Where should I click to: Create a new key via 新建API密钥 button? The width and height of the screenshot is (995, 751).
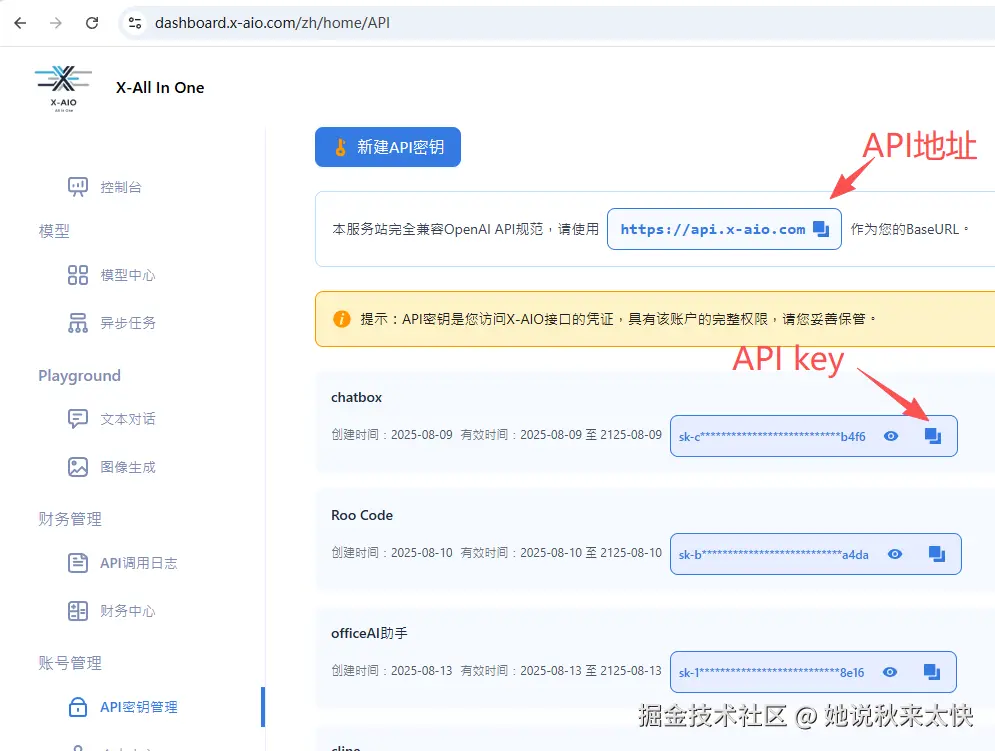click(388, 147)
